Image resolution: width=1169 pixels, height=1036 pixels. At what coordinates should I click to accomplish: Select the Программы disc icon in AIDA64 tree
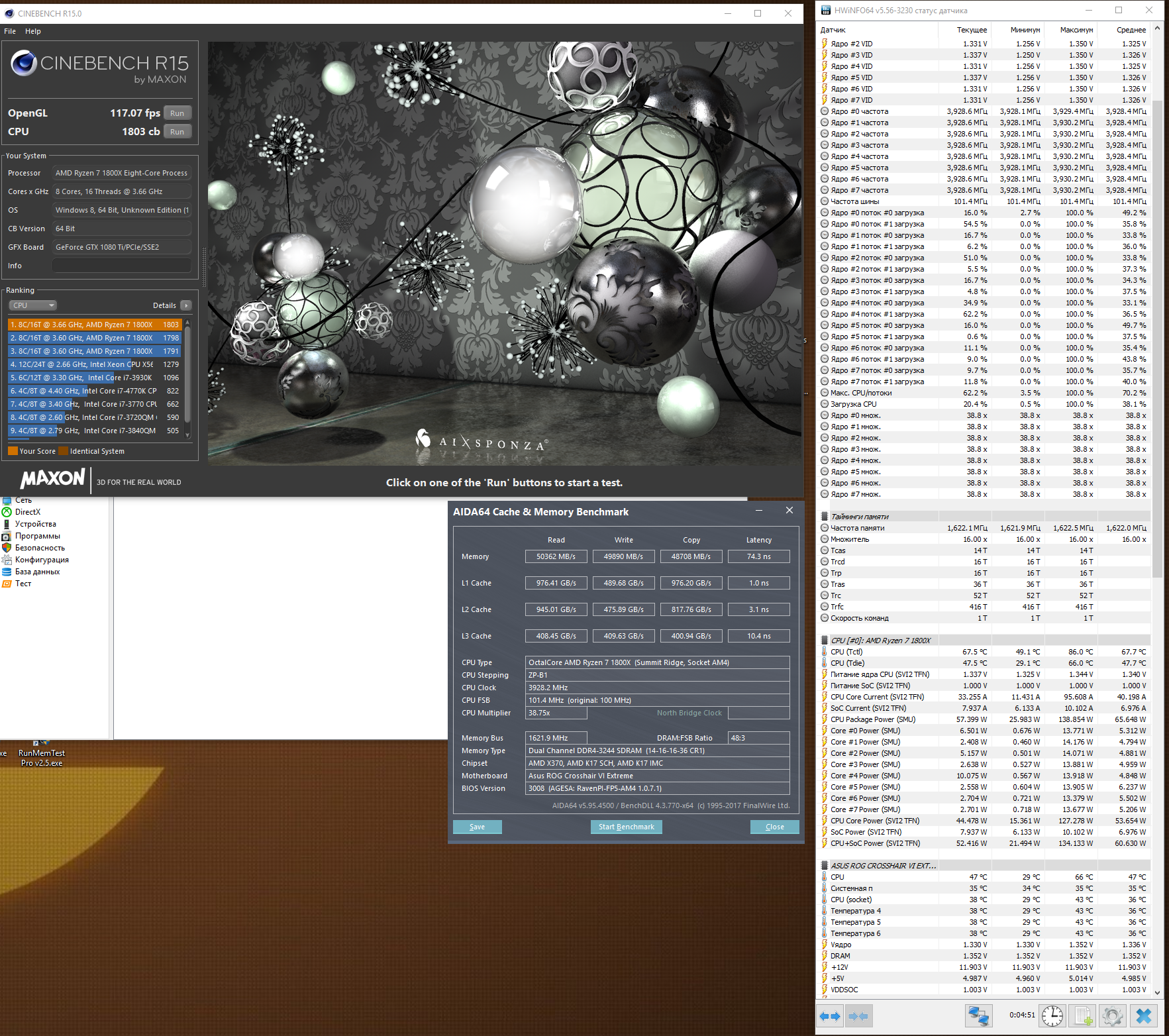[7, 536]
